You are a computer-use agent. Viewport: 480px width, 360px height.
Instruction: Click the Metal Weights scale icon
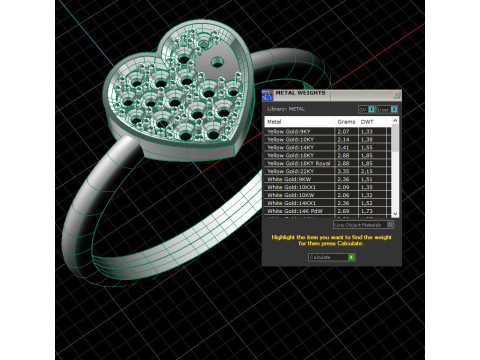click(267, 95)
